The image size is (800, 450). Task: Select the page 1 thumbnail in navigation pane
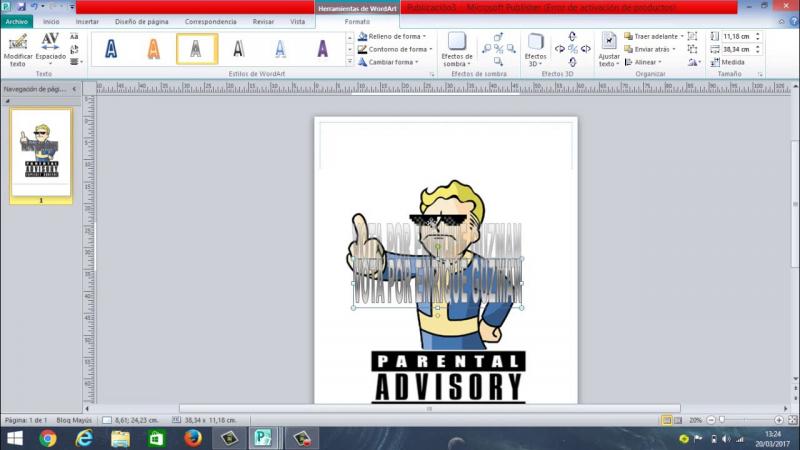coord(41,152)
